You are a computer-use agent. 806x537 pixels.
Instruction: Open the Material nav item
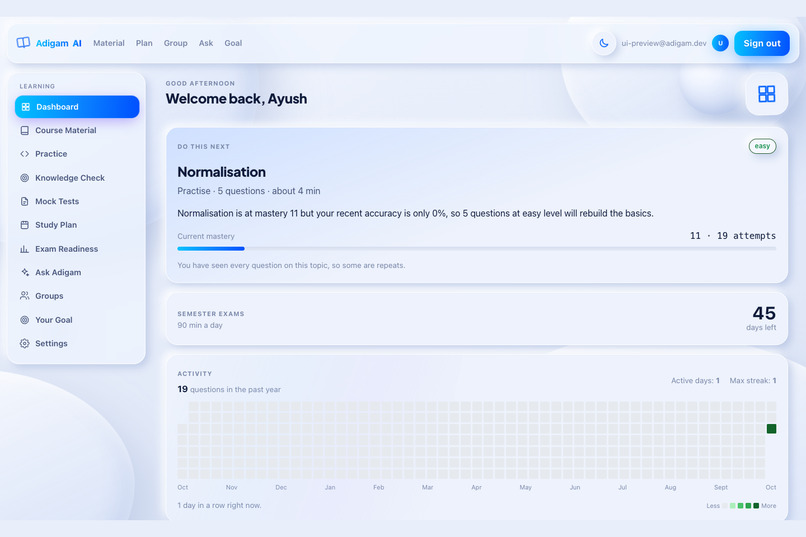(109, 43)
